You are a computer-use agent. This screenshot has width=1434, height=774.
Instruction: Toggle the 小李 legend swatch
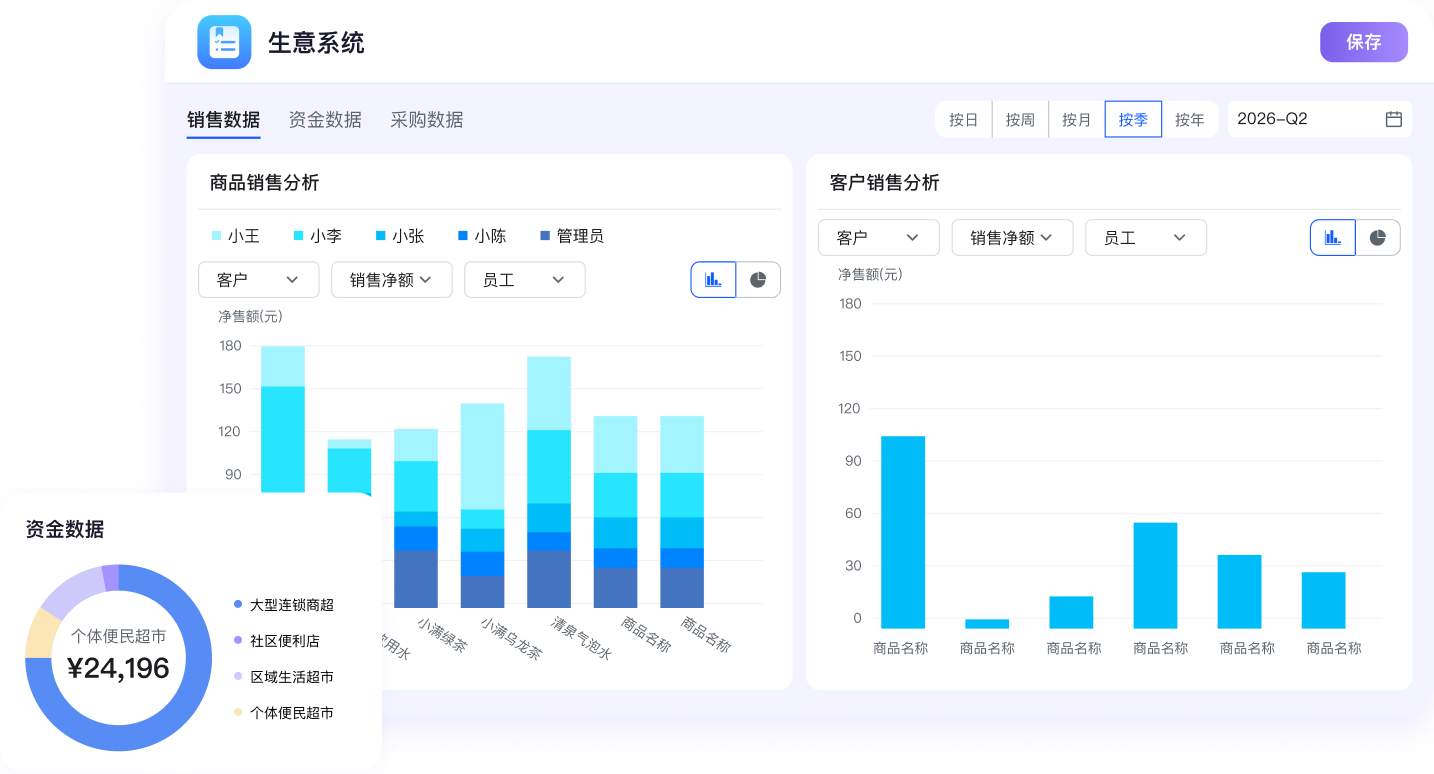click(x=299, y=236)
